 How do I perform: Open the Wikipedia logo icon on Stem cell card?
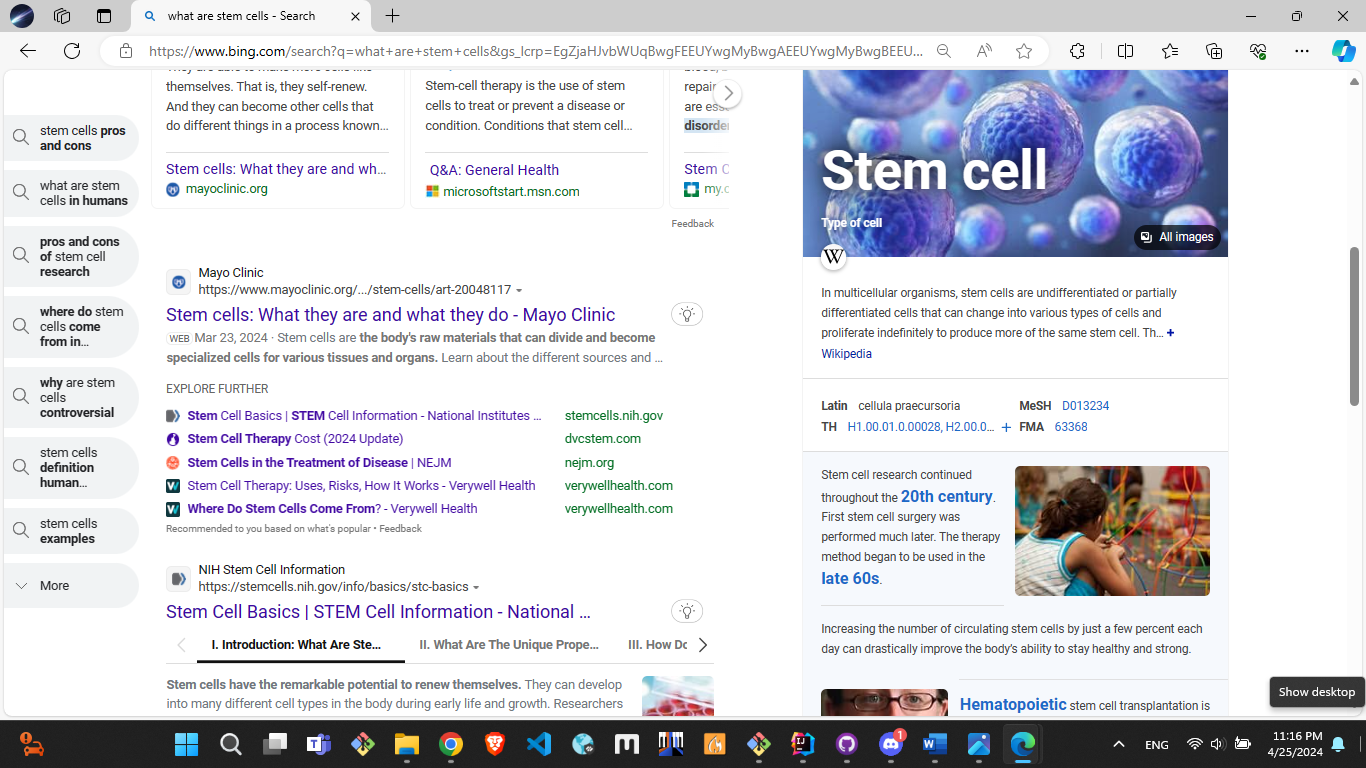pos(834,258)
